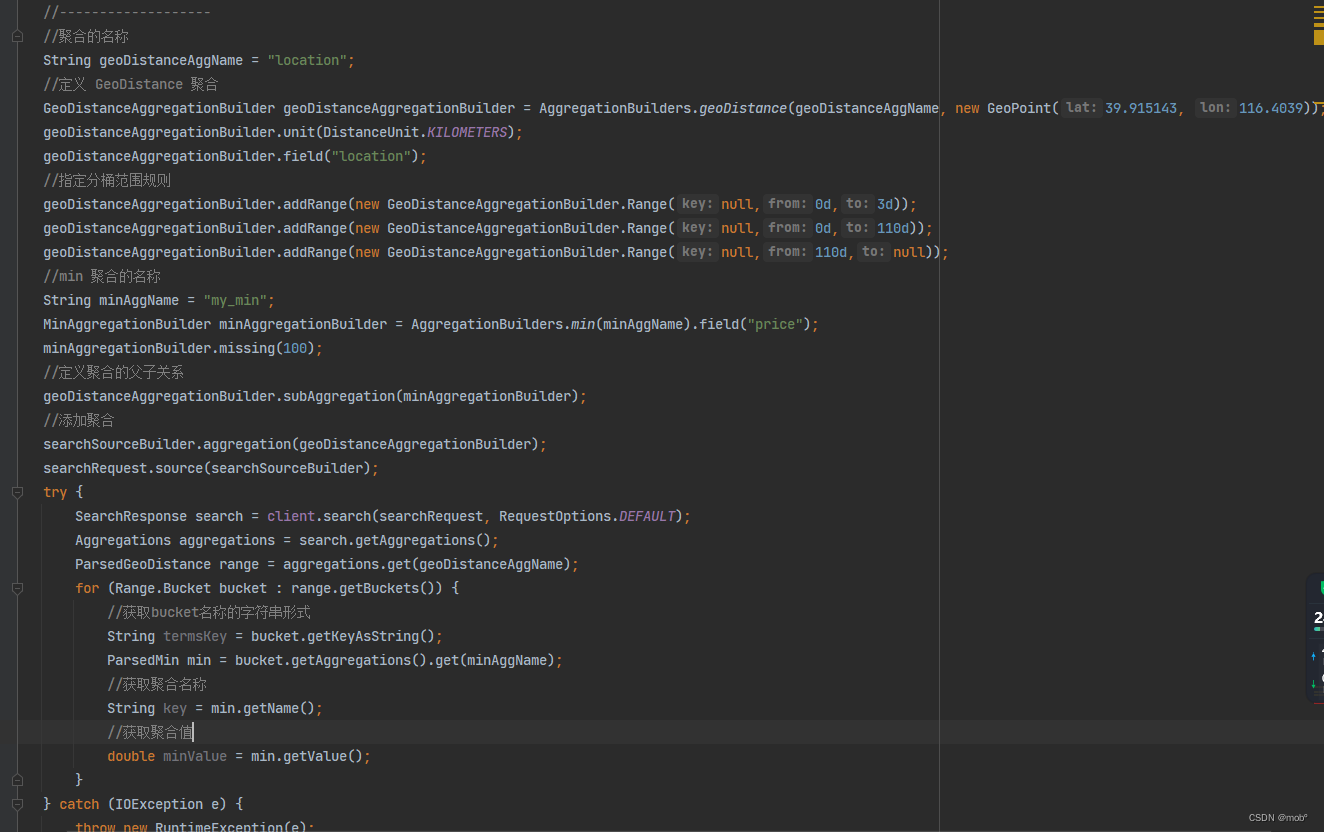
Task: Collapse the for loop fold marker
Action: click(x=17, y=588)
